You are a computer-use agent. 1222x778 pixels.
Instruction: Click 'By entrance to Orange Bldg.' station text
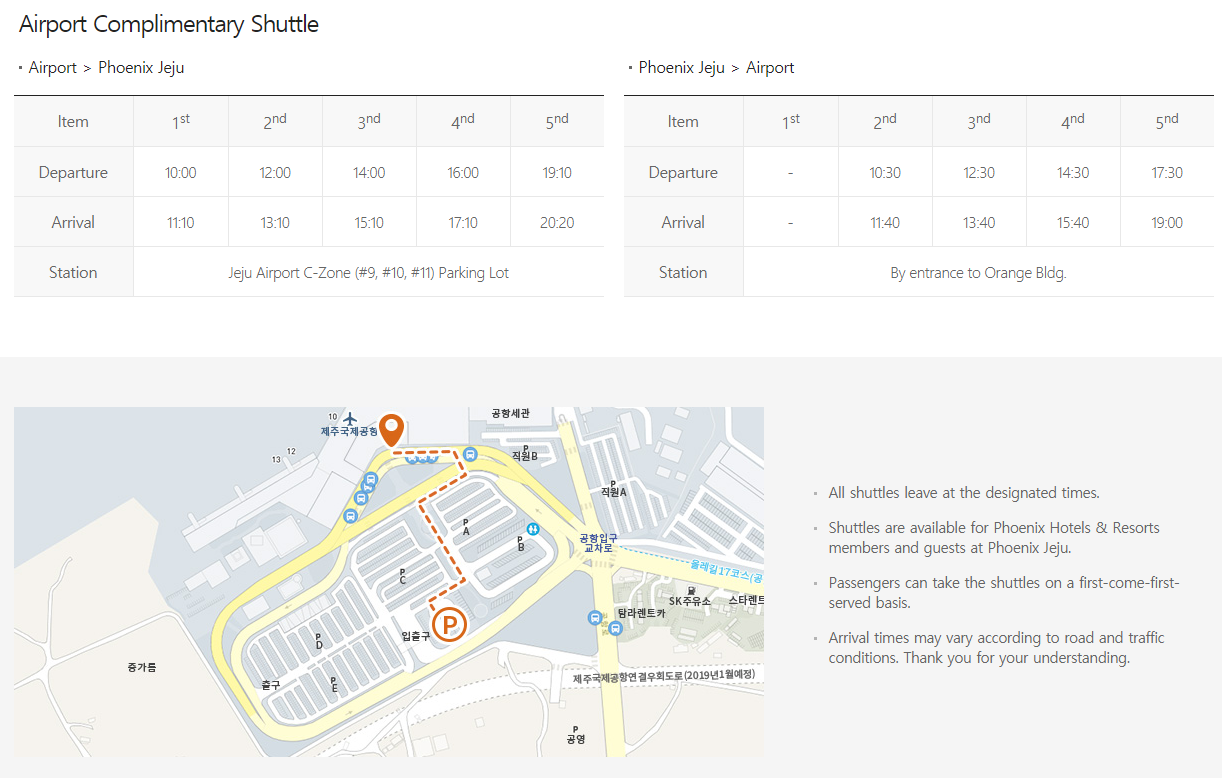[x=978, y=273]
